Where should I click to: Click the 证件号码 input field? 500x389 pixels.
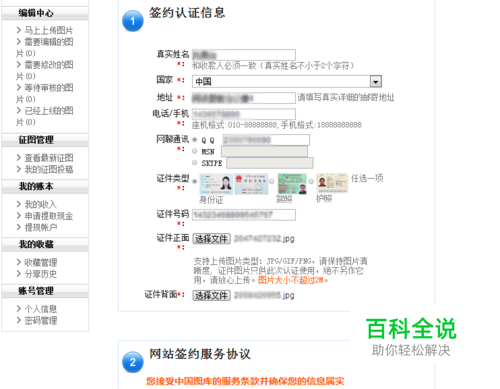click(x=244, y=215)
